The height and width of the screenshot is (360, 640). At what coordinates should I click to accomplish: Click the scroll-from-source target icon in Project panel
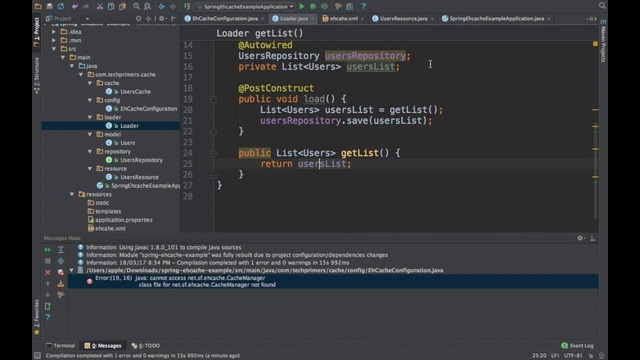click(x=139, y=18)
